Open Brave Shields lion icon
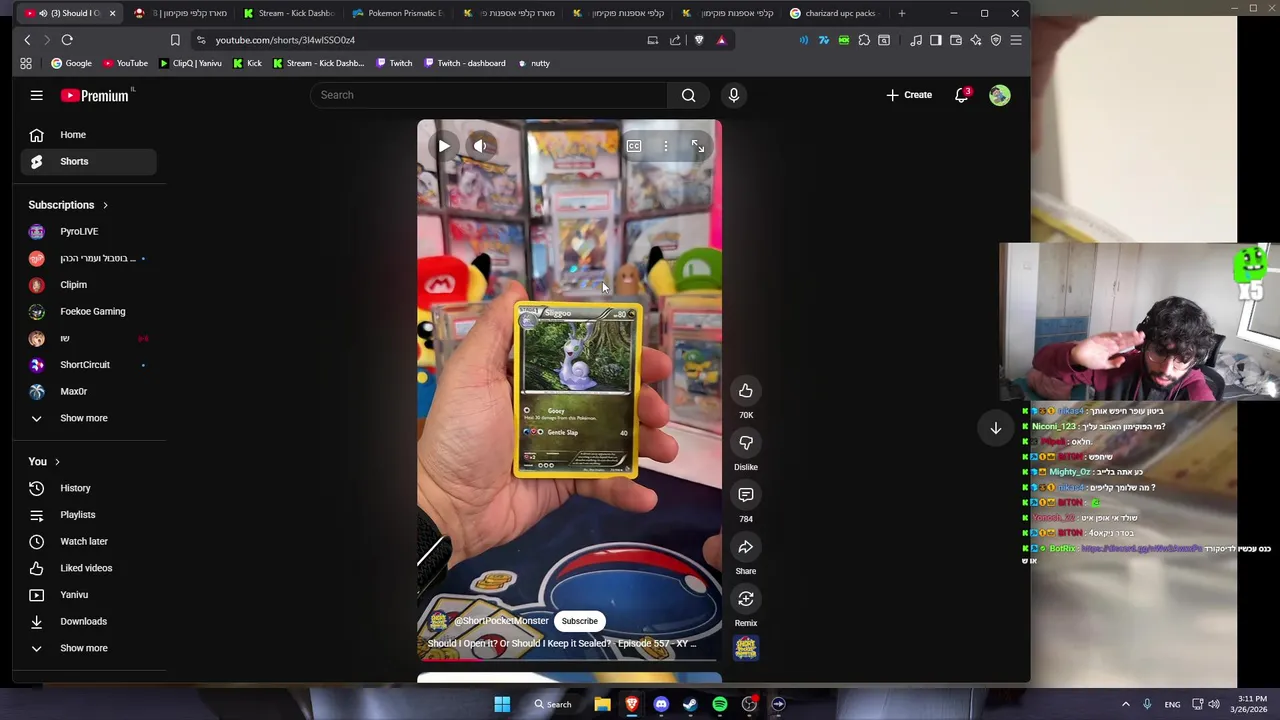 tap(699, 40)
